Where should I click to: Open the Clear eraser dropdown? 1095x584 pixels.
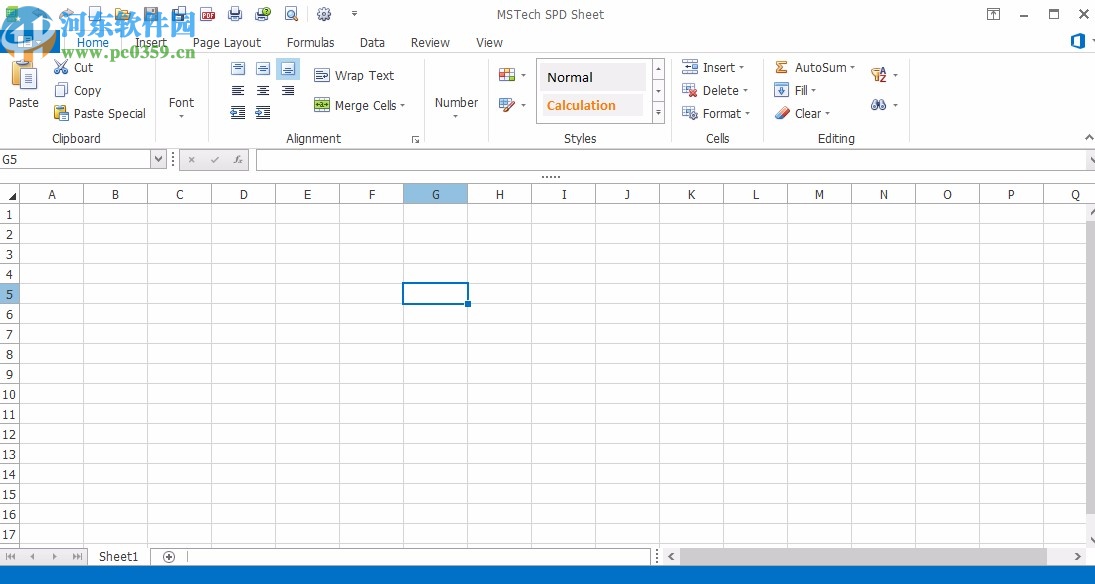click(x=802, y=114)
